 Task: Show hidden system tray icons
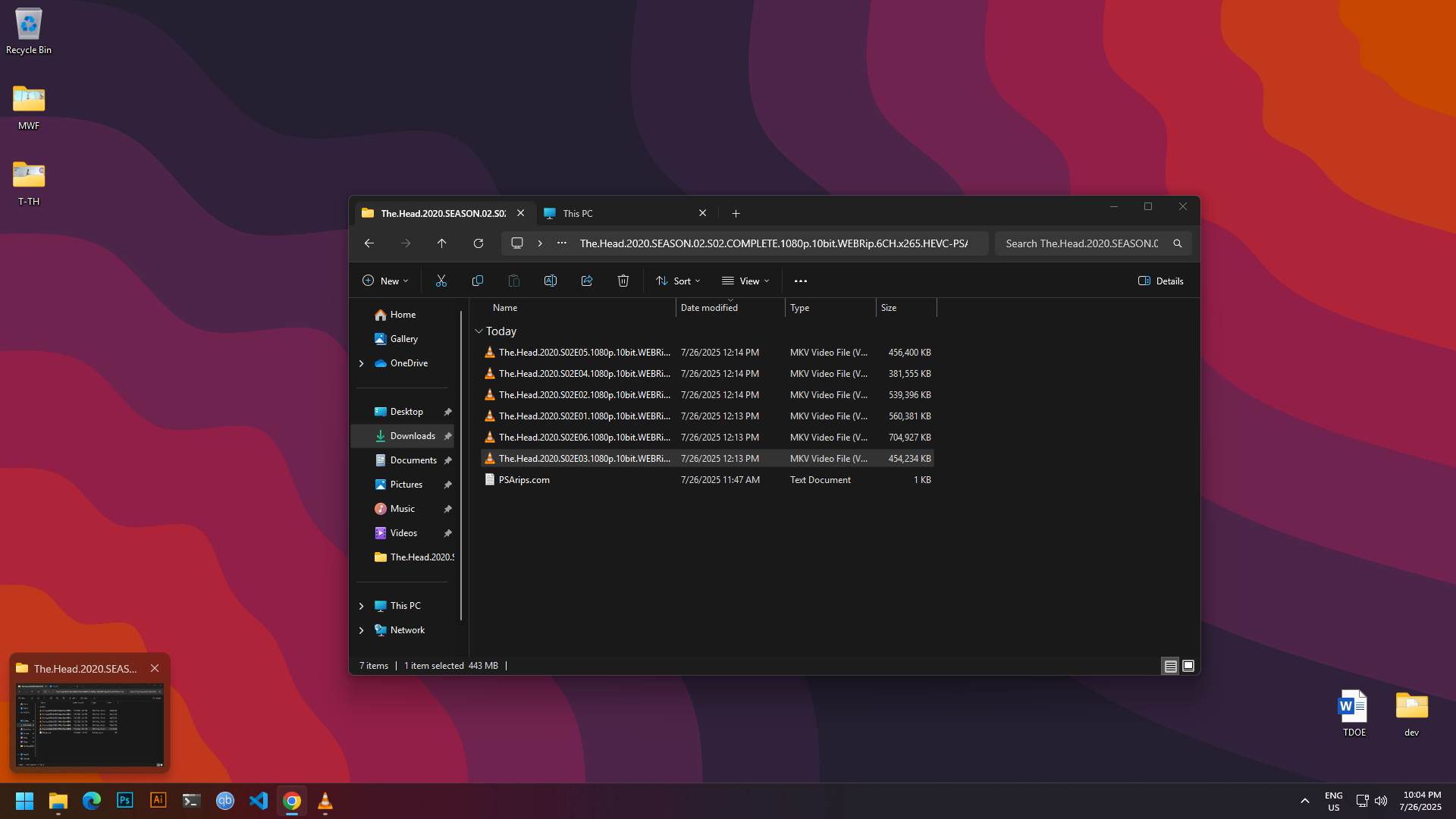coord(1305,801)
